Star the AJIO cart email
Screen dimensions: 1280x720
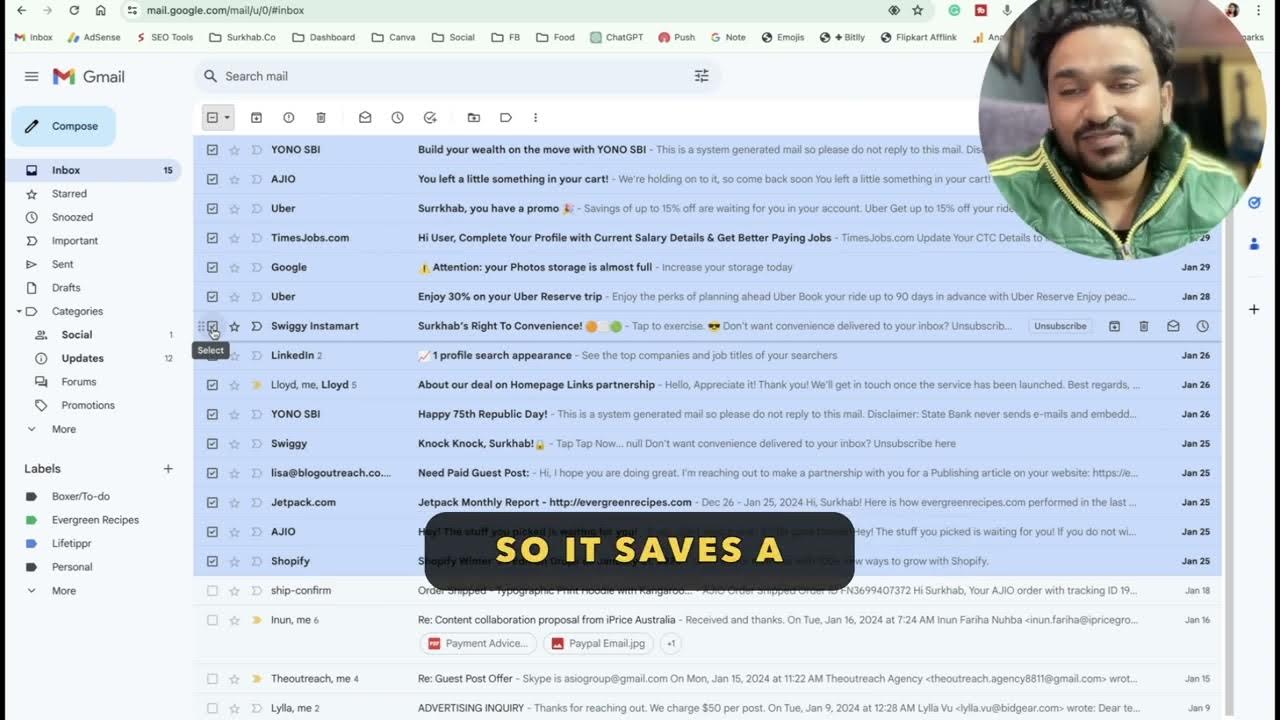pyautogui.click(x=234, y=179)
